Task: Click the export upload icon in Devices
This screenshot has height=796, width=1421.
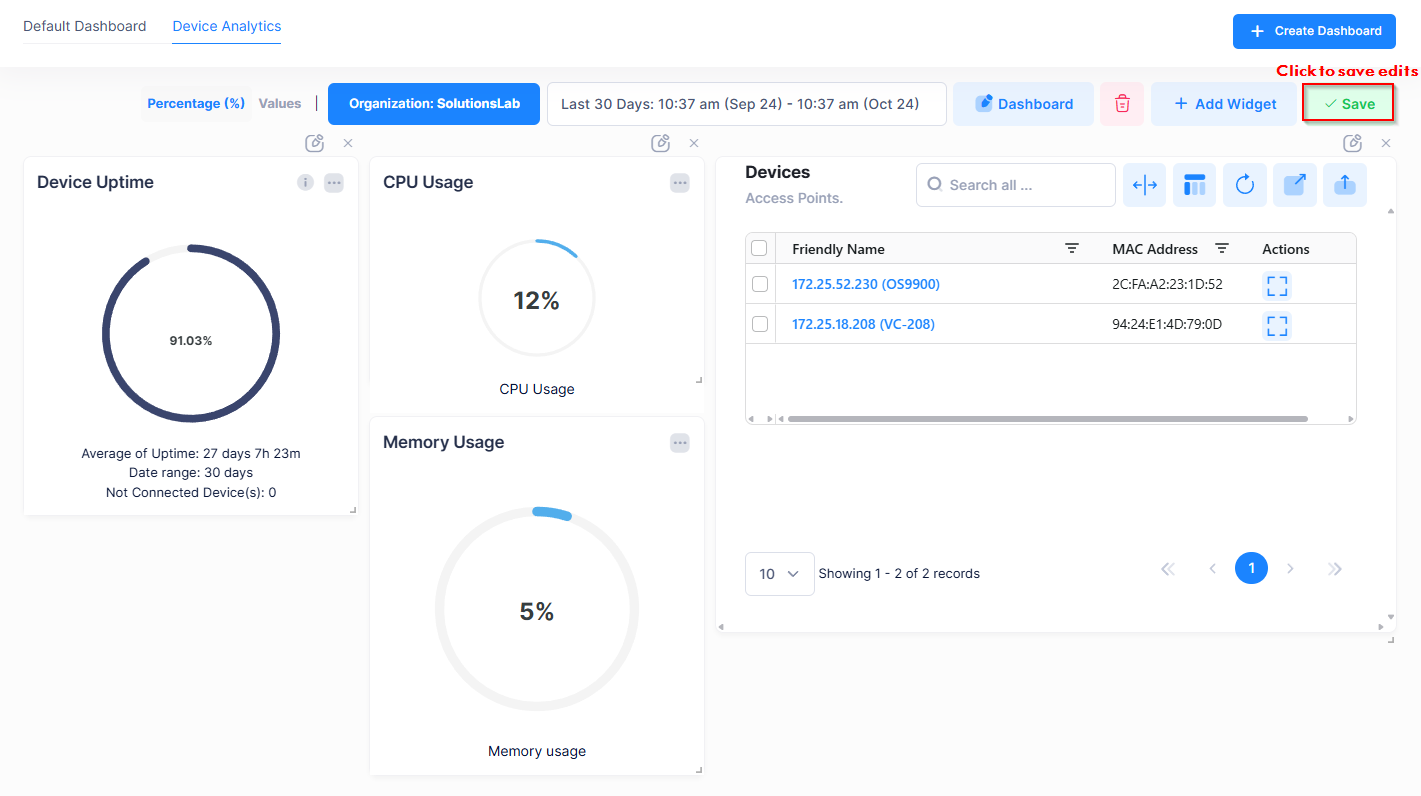Action: pyautogui.click(x=1344, y=185)
